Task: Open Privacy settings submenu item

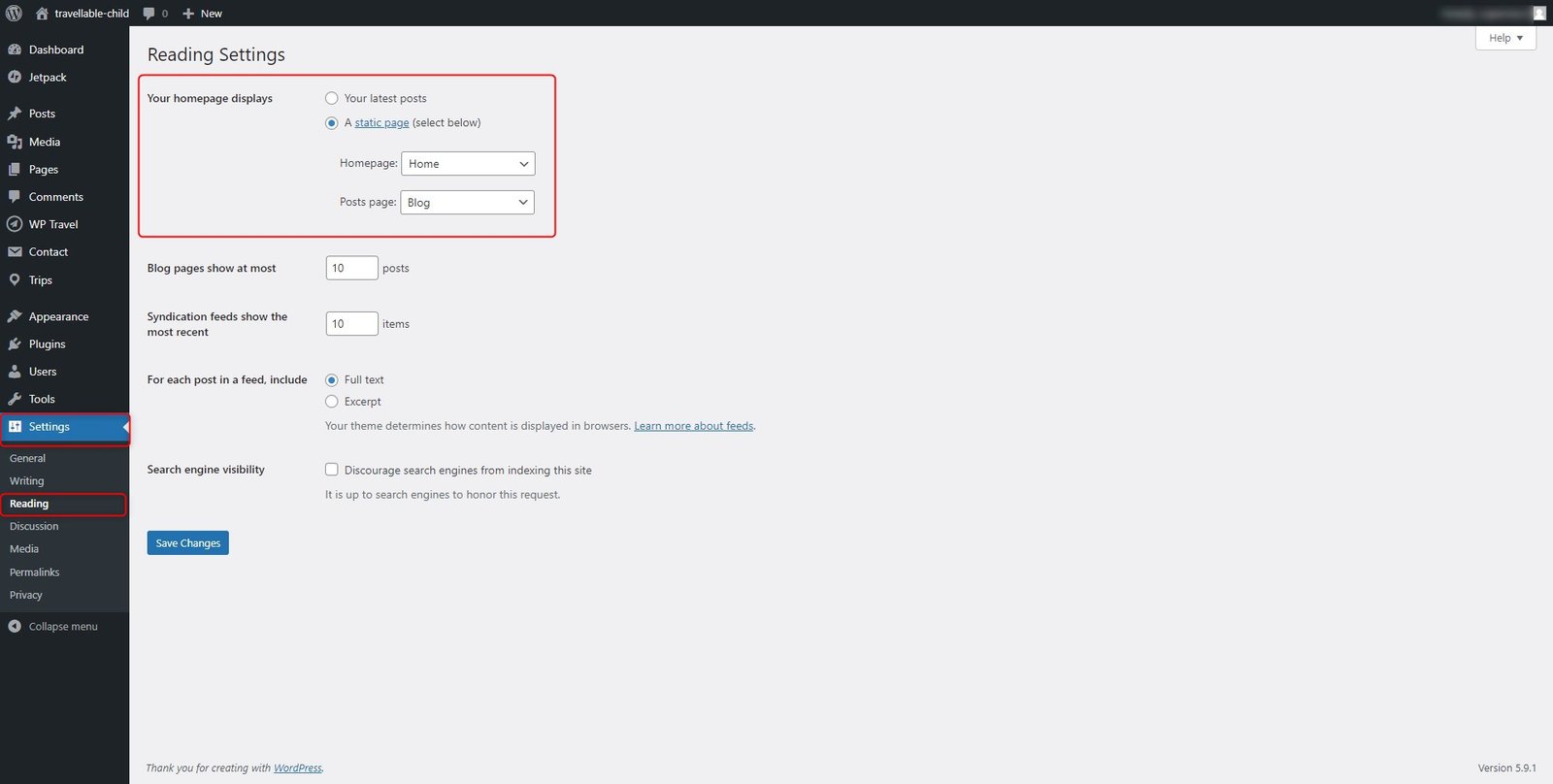Action: pos(26,595)
